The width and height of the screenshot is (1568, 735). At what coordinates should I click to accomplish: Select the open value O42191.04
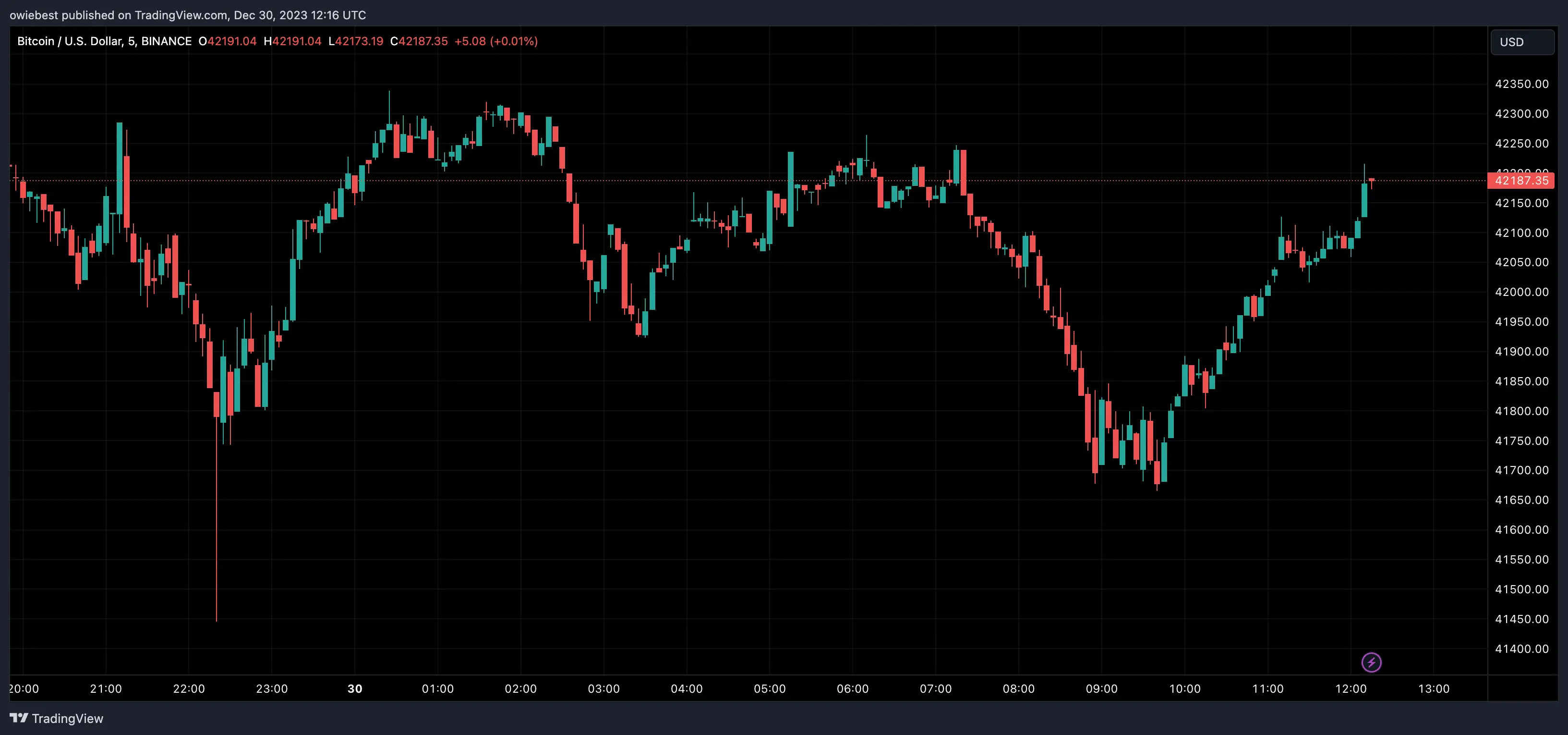[228, 41]
